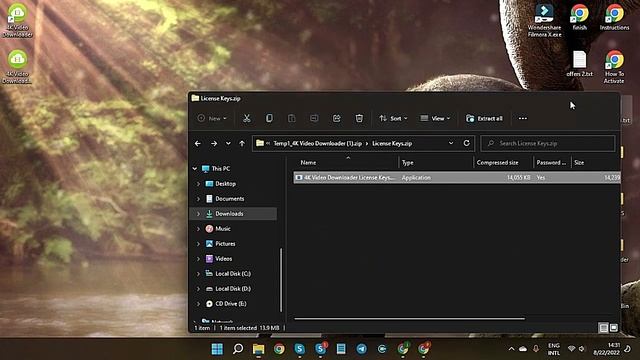The height and width of the screenshot is (360, 640).
Task: Go up one folder level arrow
Action: 242,144
